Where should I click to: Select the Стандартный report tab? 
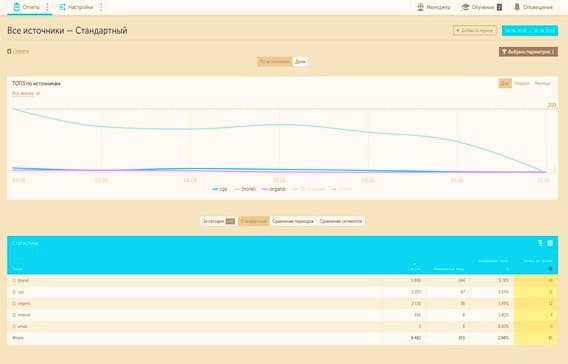(254, 221)
